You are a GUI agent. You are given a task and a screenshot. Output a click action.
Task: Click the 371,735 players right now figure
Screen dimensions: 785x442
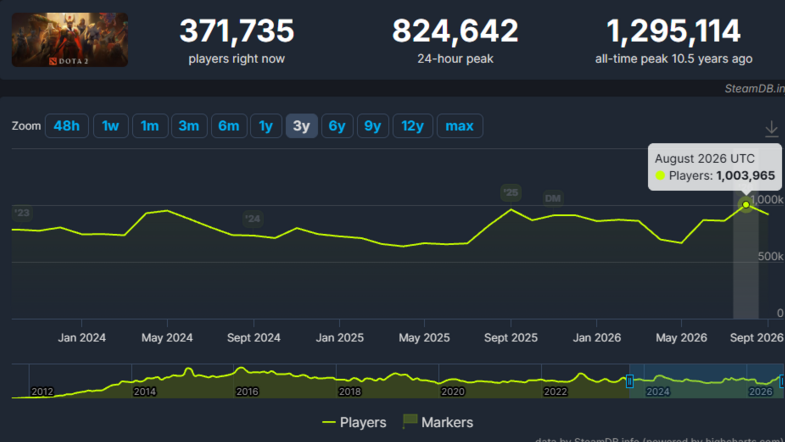[237, 31]
